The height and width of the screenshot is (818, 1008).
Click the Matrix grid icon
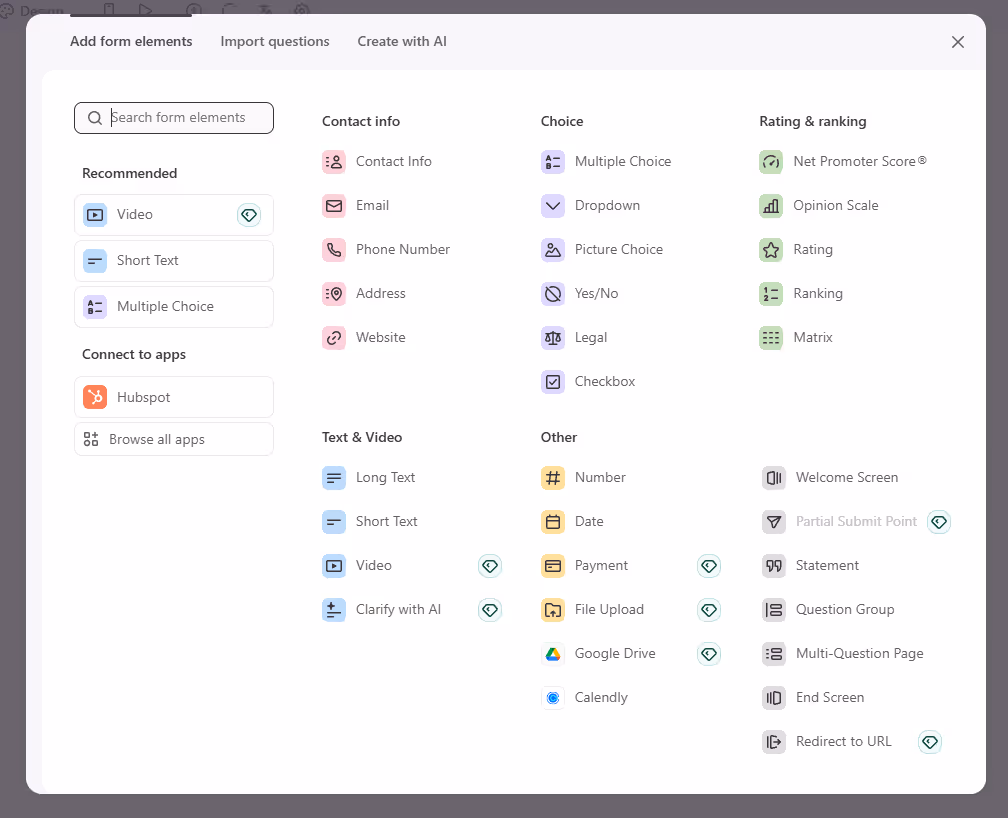pyautogui.click(x=771, y=338)
